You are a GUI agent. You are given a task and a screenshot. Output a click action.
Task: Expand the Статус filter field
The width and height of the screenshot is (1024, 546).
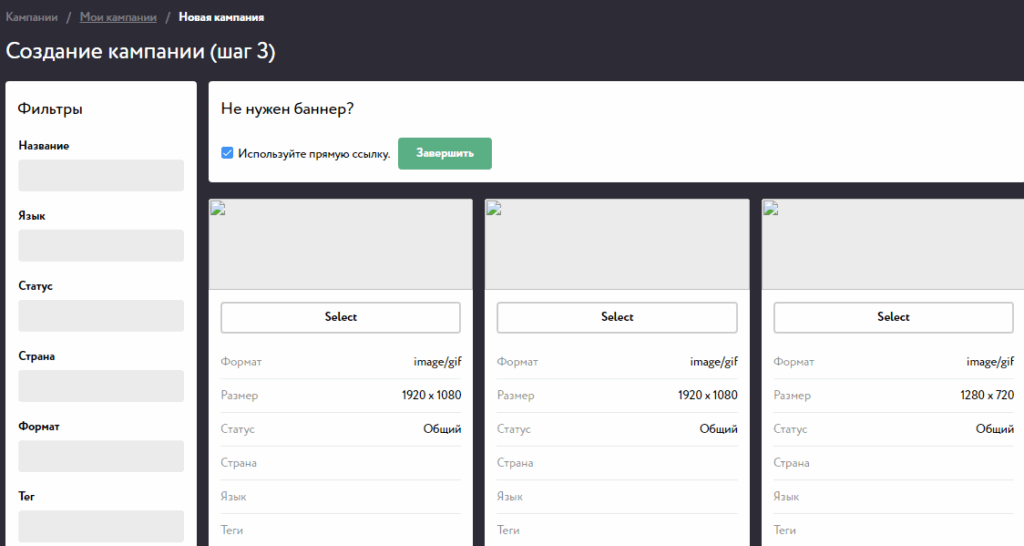click(101, 316)
